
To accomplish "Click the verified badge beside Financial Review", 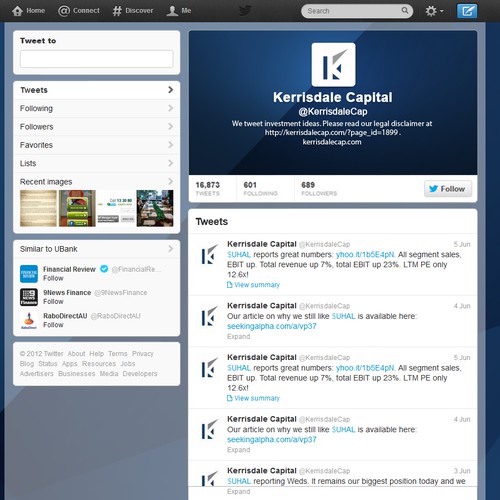I will coord(104,269).
